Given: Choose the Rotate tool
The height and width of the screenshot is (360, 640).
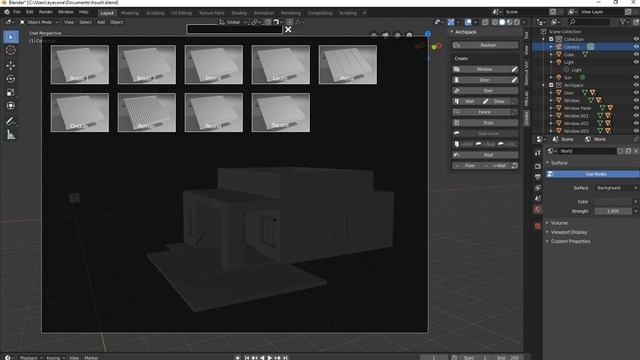Looking at the screenshot, I should 11,79.
